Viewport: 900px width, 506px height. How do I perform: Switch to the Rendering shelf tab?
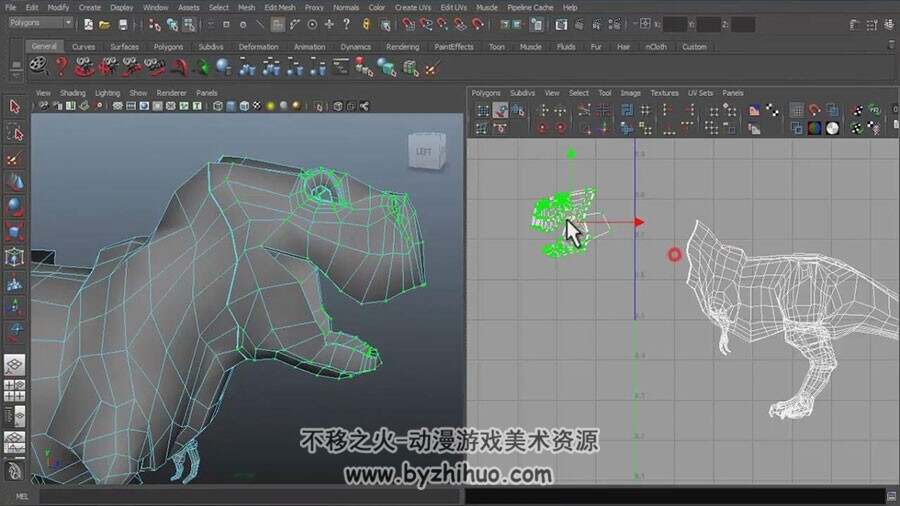pyautogui.click(x=402, y=46)
